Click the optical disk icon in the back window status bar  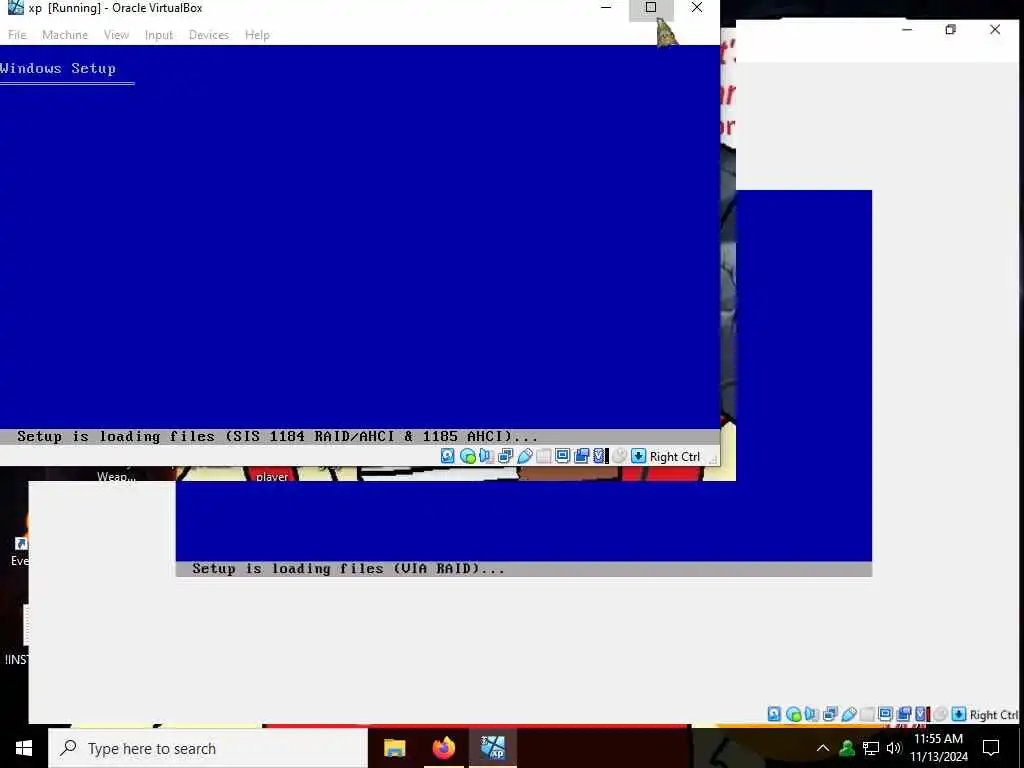coord(793,714)
